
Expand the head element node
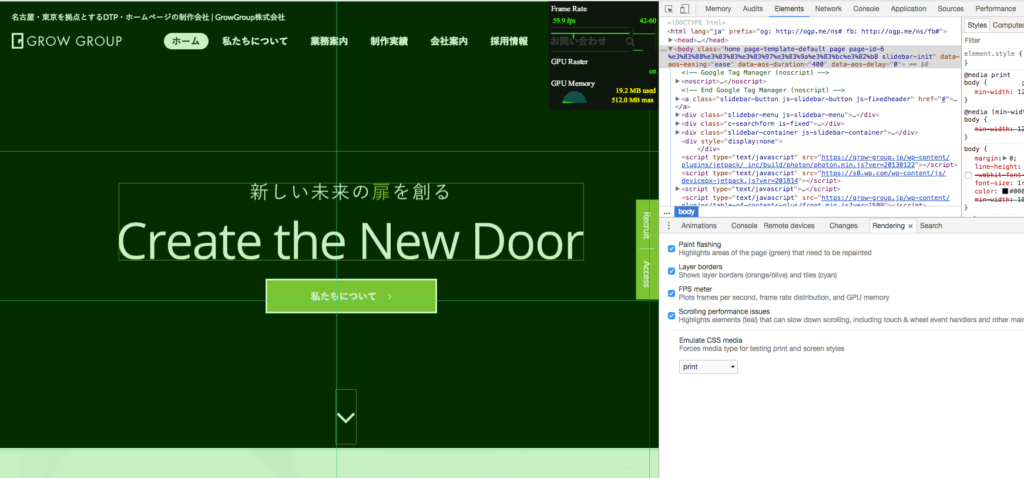coord(671,40)
